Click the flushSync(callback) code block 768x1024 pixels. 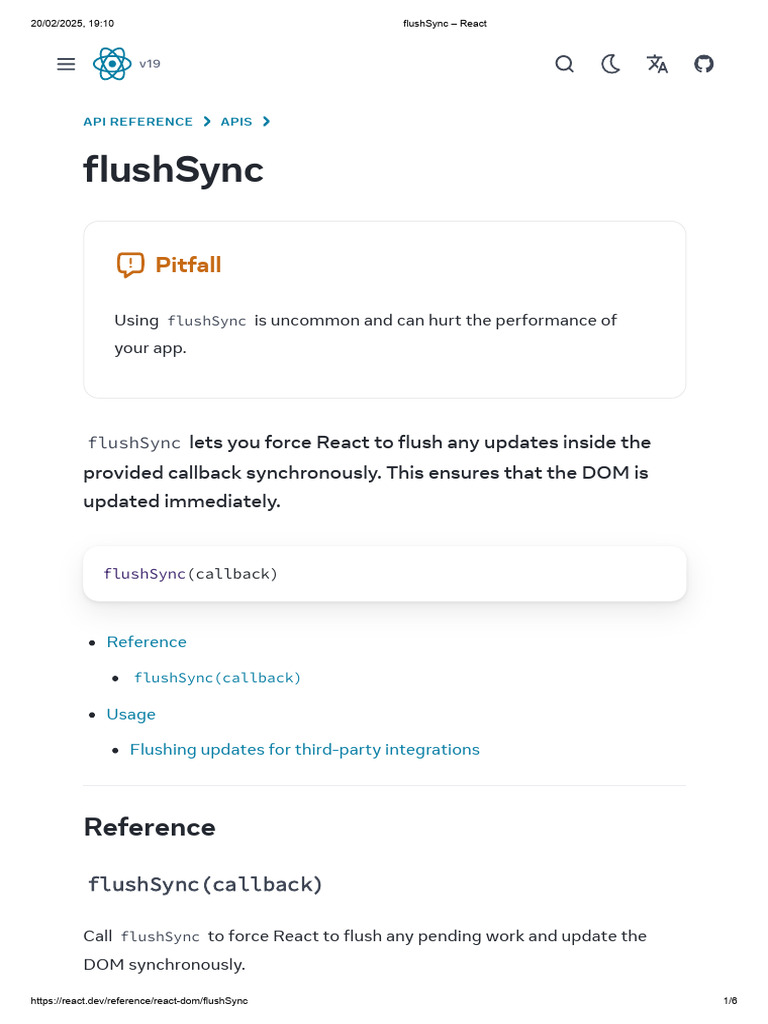tap(384, 574)
